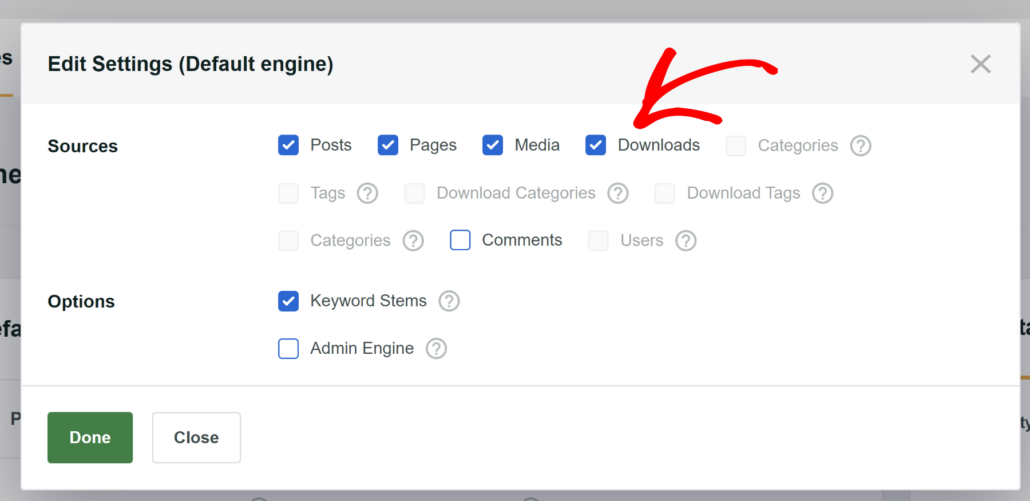Open the Download Categories help tooltip icon

click(618, 193)
